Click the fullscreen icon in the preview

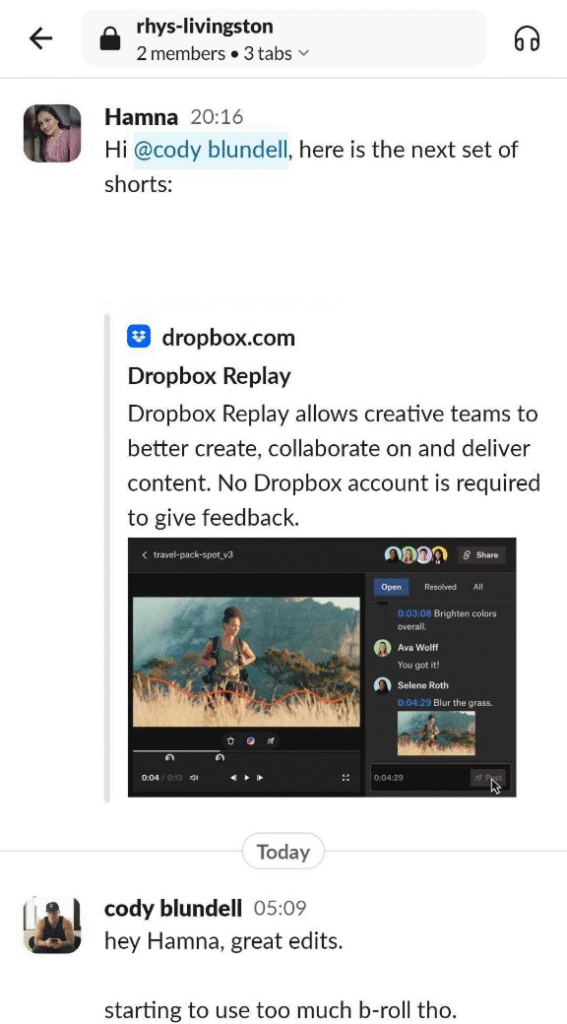click(346, 777)
